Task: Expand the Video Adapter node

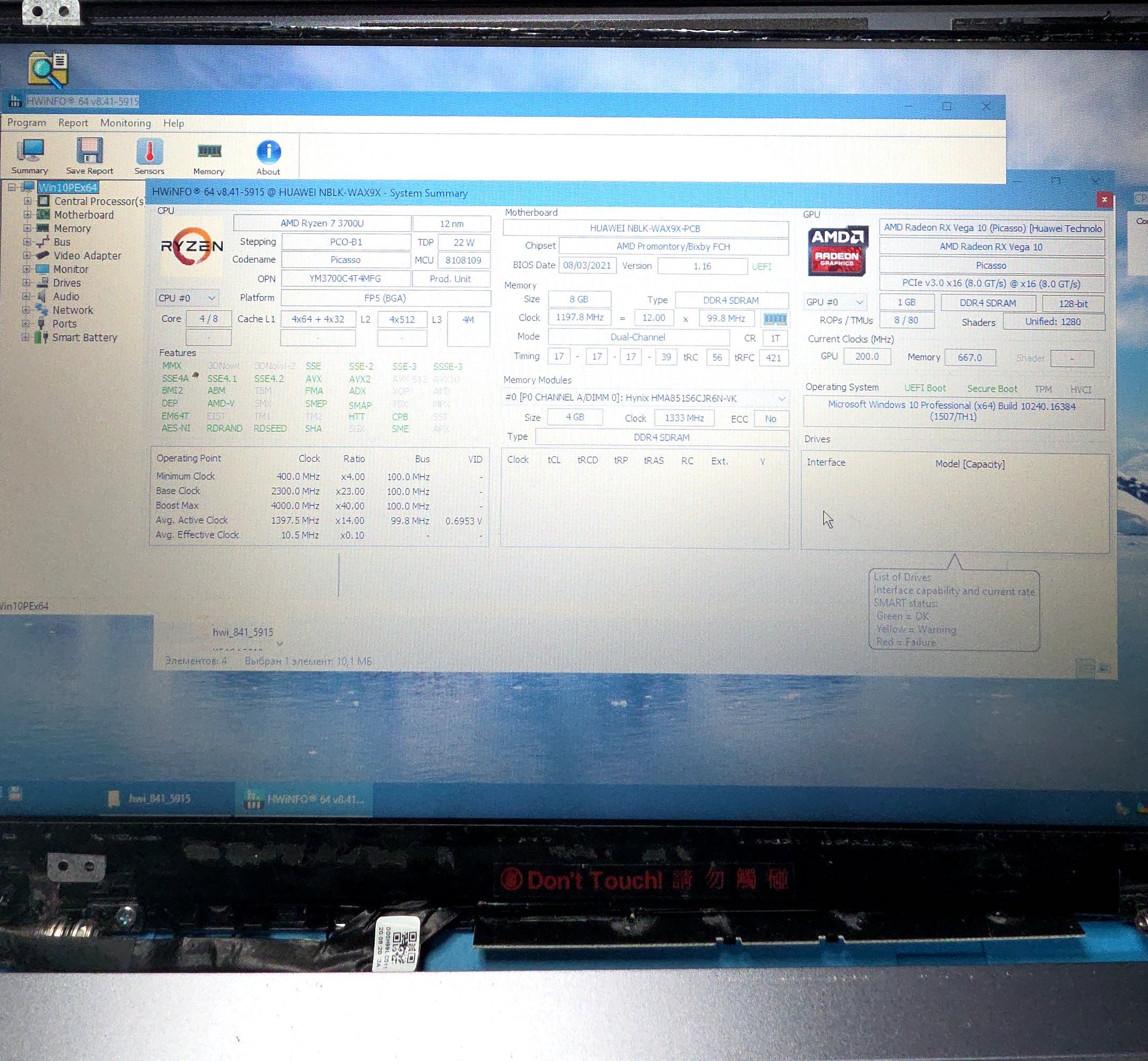Action: (x=27, y=255)
